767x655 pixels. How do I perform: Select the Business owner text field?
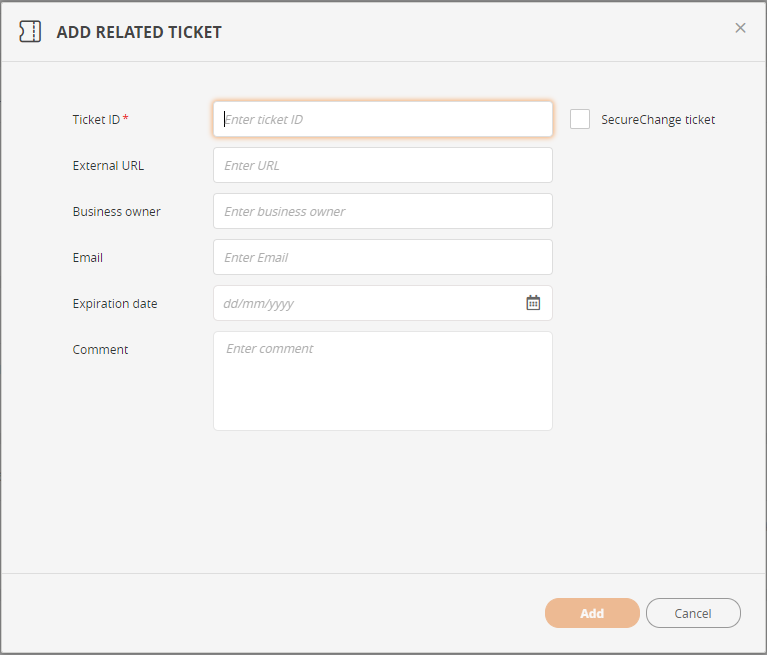[x=383, y=211]
